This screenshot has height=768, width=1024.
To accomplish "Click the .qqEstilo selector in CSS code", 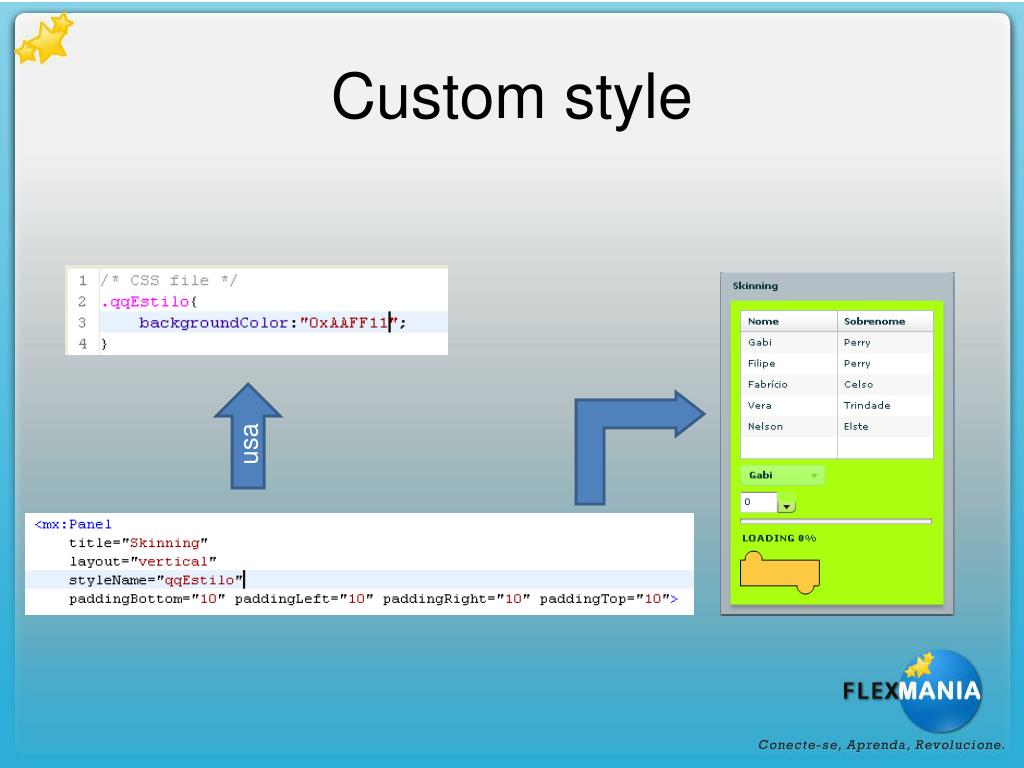I will pos(148,301).
